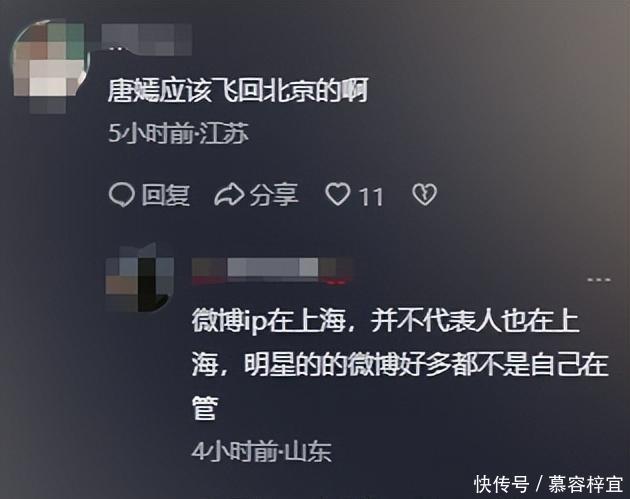Screen dimensions: 630x499
Task: Like the comment with the heart icon
Action: click(338, 195)
